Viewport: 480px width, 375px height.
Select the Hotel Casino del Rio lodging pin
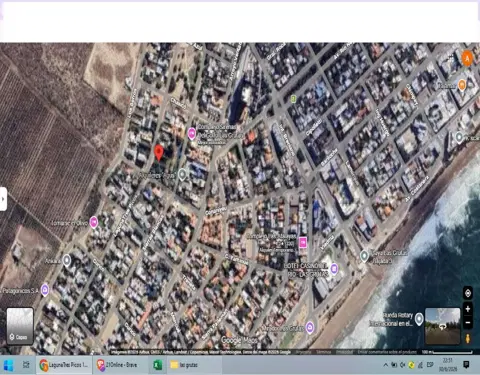[x=334, y=268]
